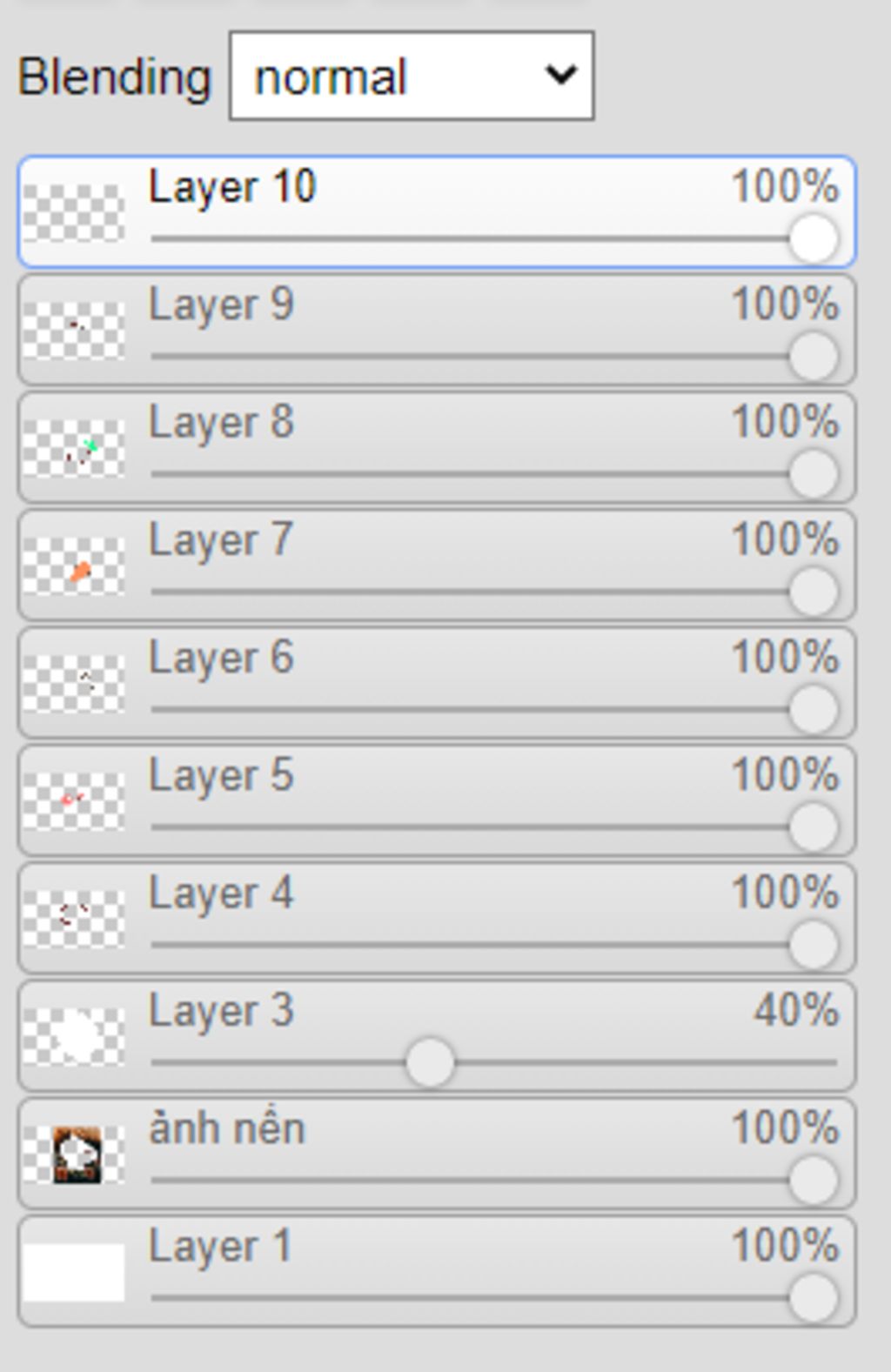Viewport: 891px width, 1372px height.
Task: Click the Layer 10 opacity slider handle
Action: (x=814, y=238)
